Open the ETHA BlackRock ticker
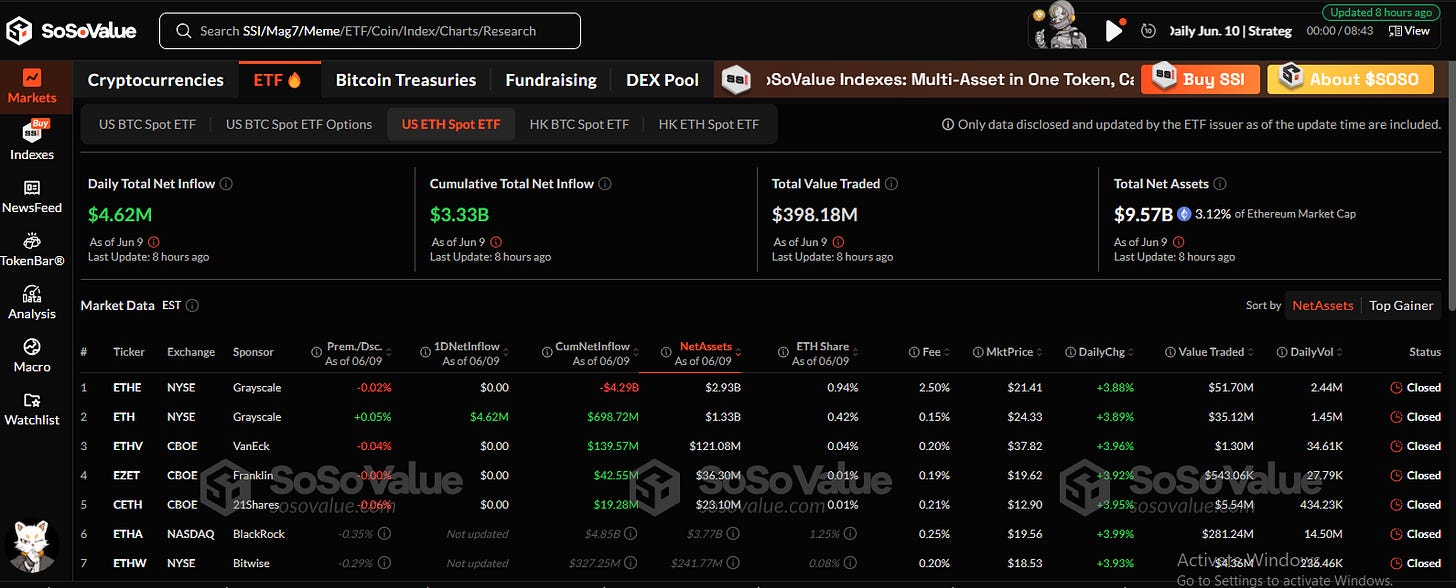 tap(129, 534)
